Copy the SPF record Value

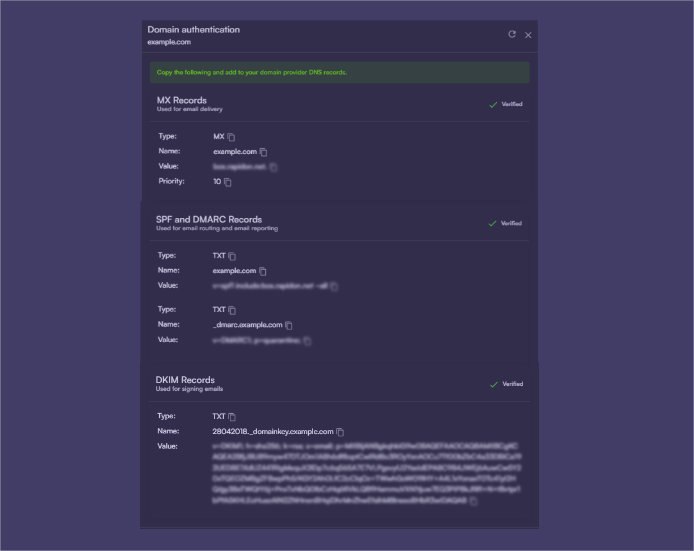[x=334, y=286]
